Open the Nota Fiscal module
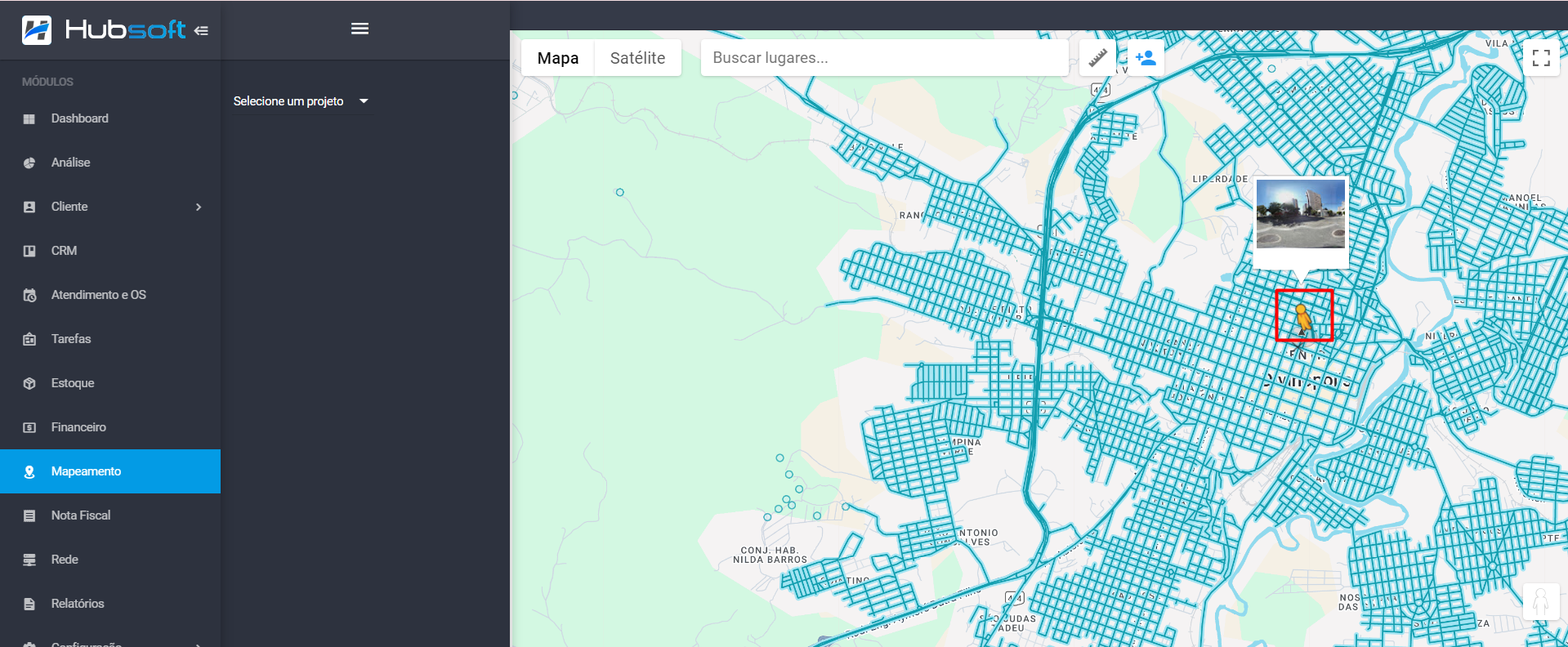This screenshot has width=1568, height=647. click(110, 515)
